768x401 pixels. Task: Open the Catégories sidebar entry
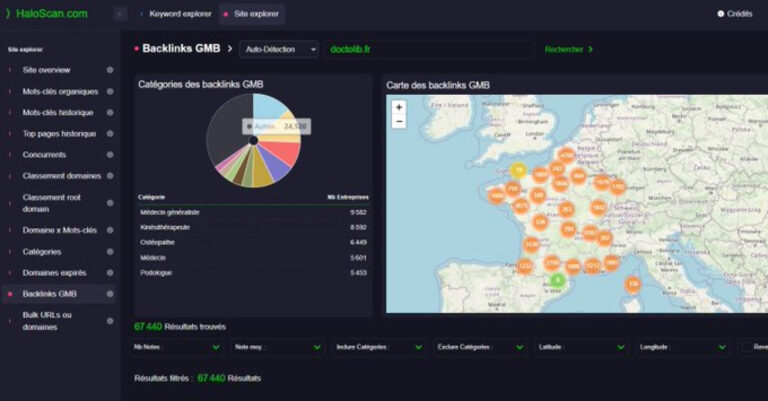(x=42, y=252)
